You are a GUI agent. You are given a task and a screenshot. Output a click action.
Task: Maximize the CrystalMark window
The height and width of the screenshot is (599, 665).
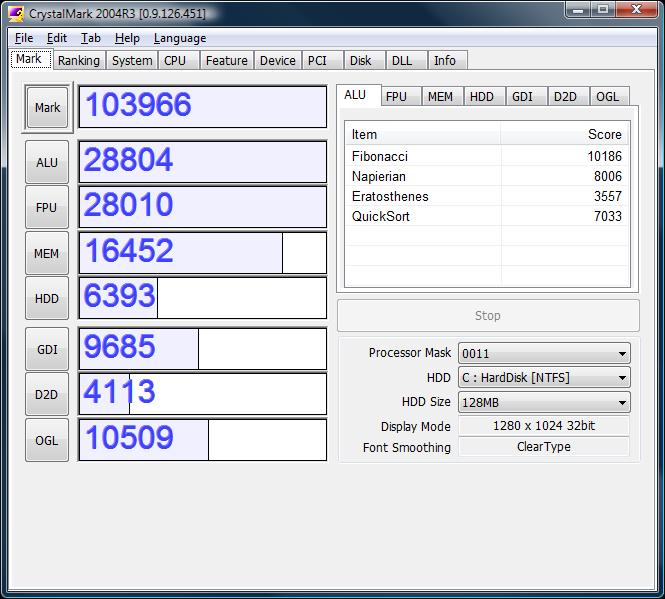point(603,9)
